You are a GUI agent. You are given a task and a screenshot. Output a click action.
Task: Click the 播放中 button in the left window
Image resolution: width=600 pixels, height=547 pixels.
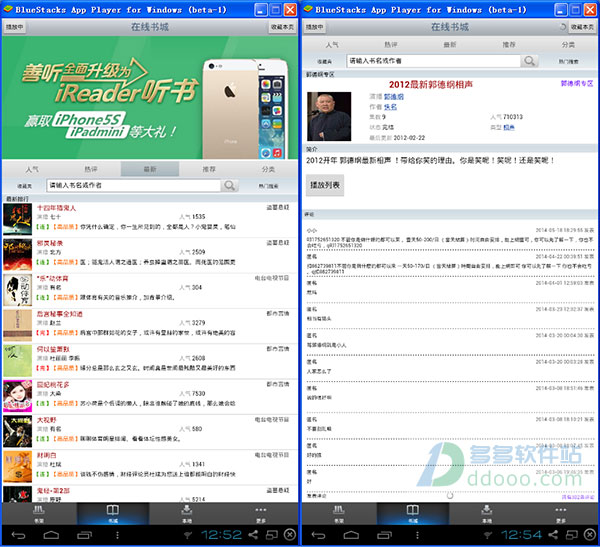click(x=15, y=27)
